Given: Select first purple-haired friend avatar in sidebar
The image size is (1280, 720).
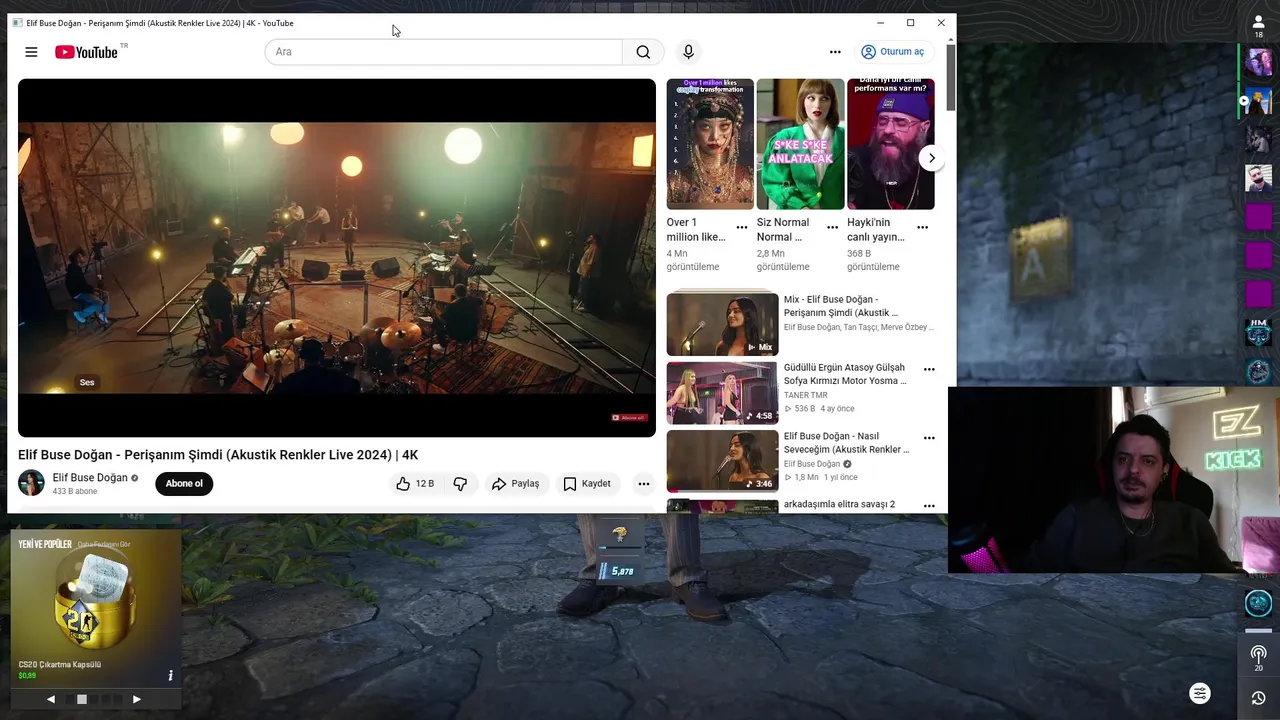Looking at the screenshot, I should click(x=1259, y=62).
